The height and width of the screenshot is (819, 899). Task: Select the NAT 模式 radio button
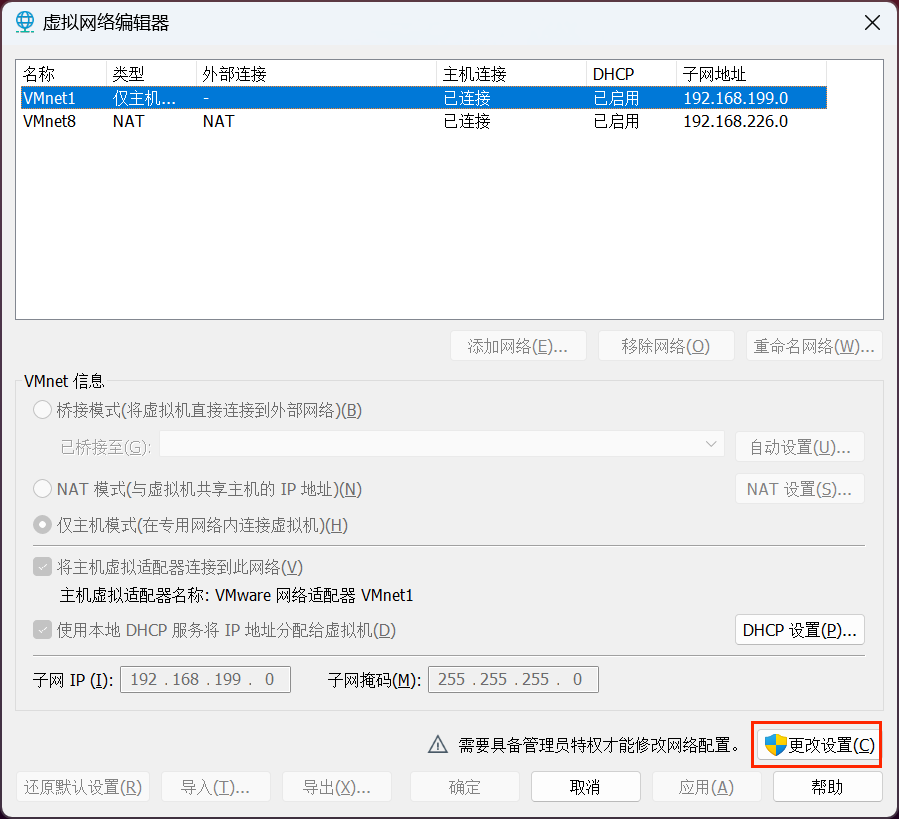(x=43, y=489)
